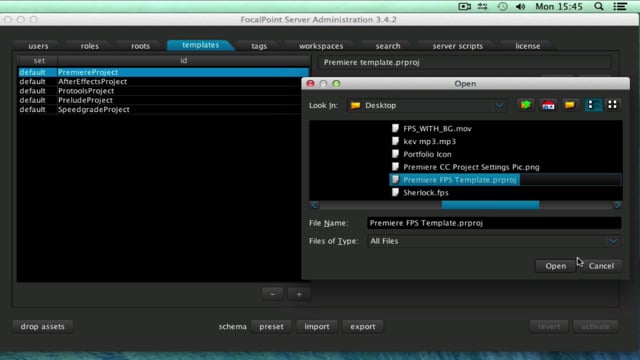Switch Open dialog to list view
Screen dimensions: 640x360
[593, 105]
